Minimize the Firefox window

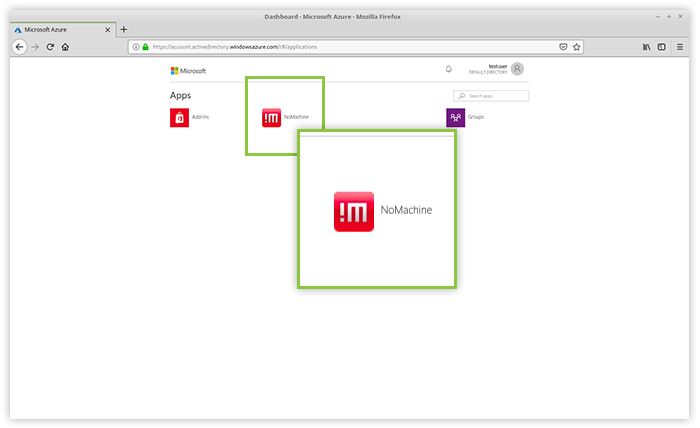[x=658, y=17]
